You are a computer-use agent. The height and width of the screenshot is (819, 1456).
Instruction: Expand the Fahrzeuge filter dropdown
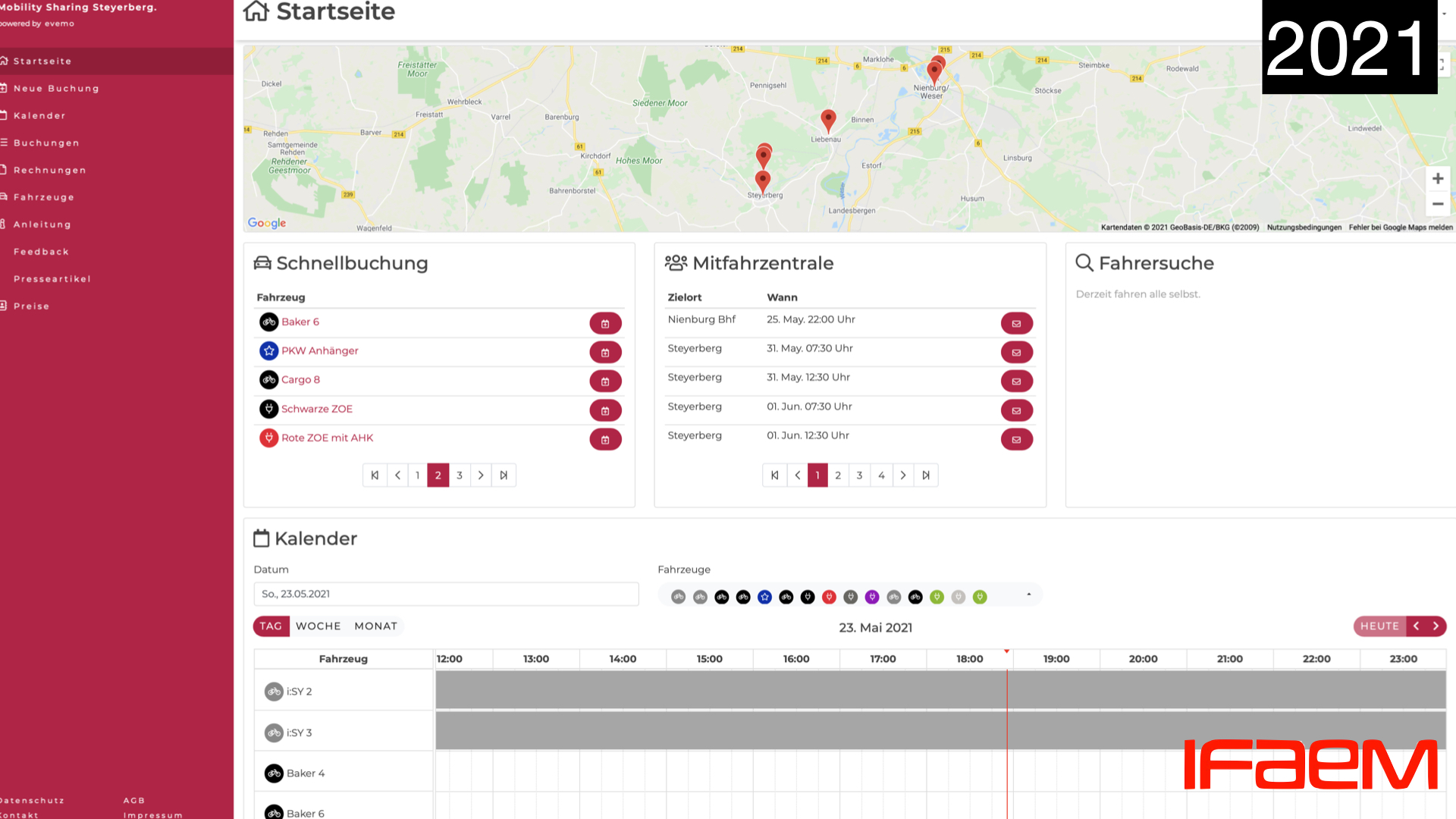(x=1028, y=595)
